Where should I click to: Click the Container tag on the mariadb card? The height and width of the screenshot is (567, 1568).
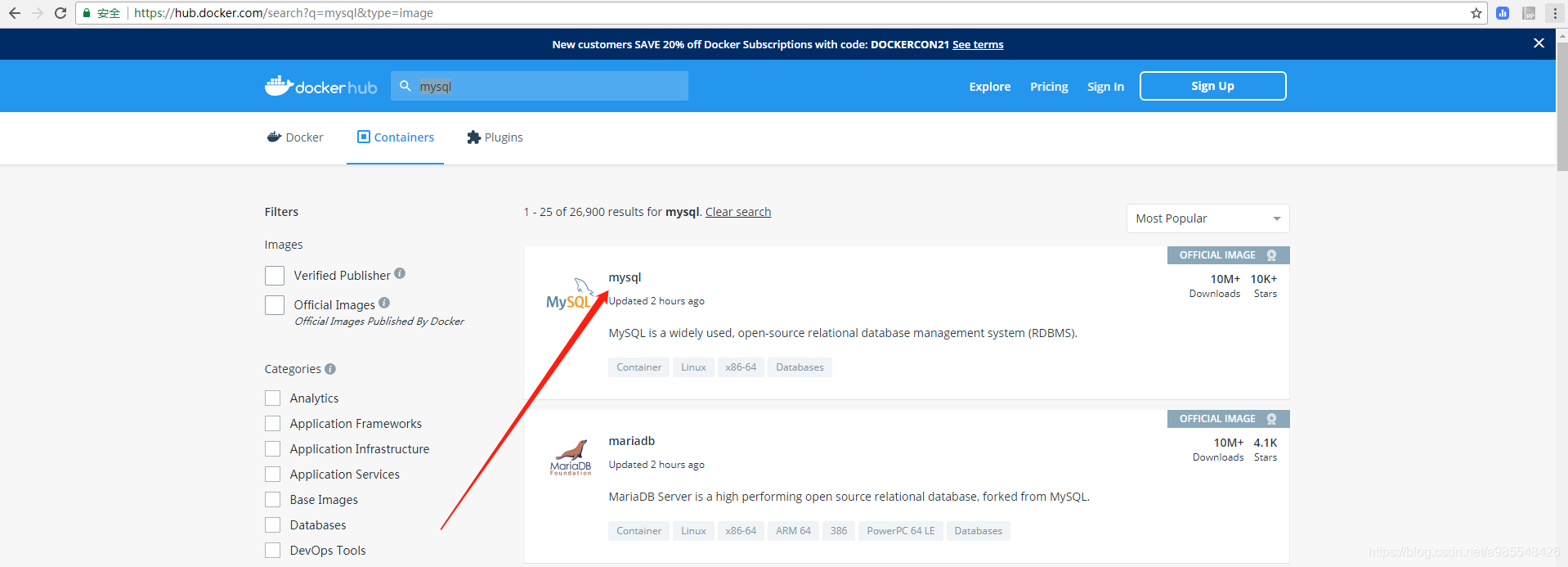[638, 531]
